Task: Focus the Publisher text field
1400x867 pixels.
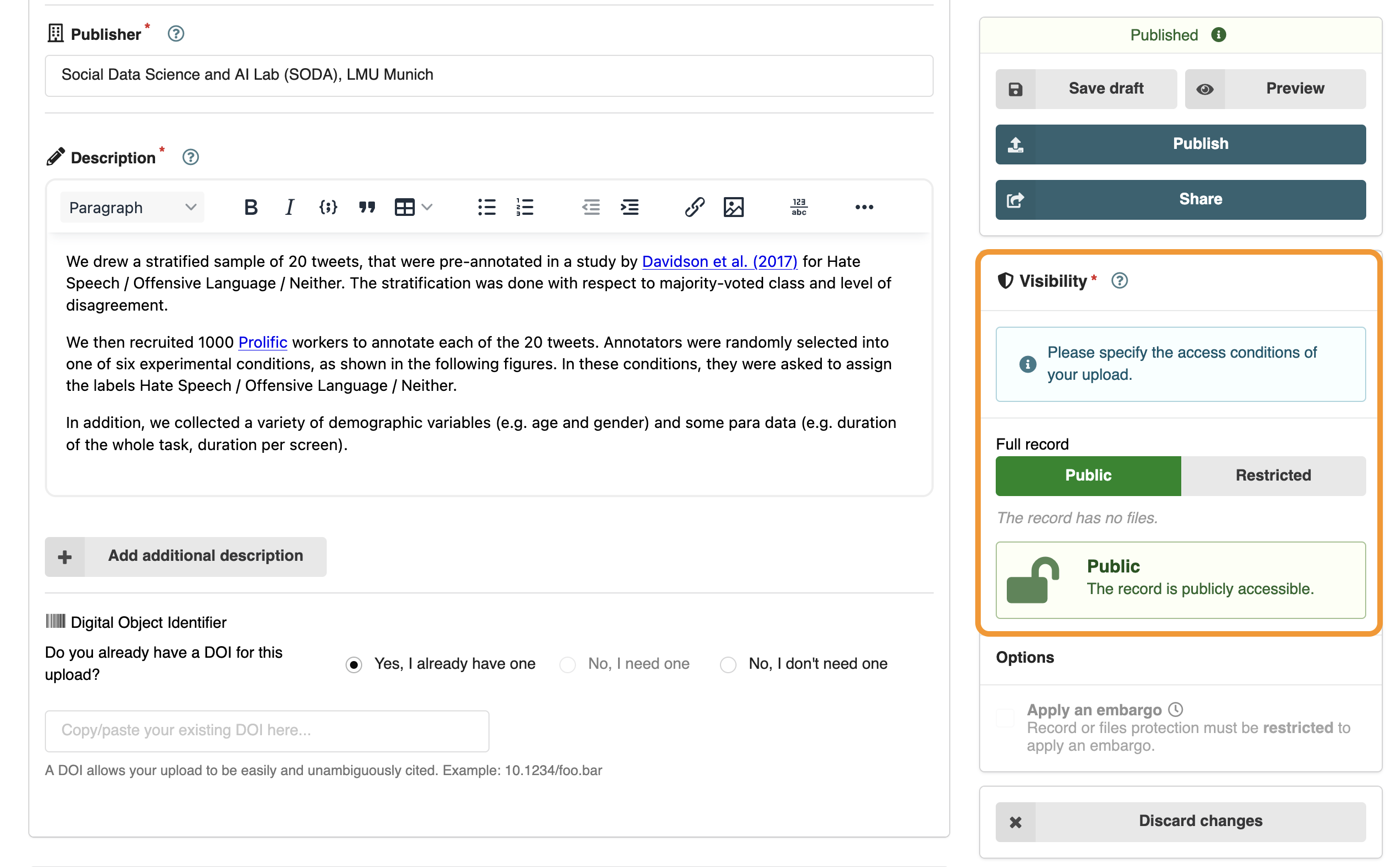Action: (x=488, y=76)
